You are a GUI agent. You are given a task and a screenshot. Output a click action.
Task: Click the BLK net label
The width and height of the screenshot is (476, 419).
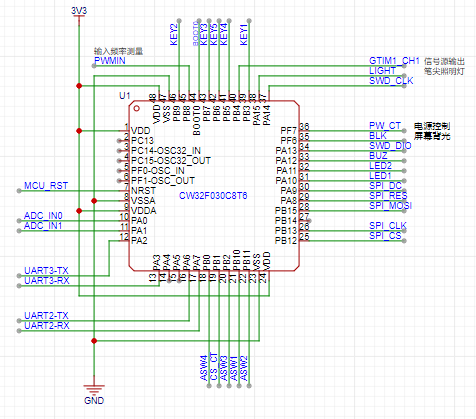click(378, 136)
